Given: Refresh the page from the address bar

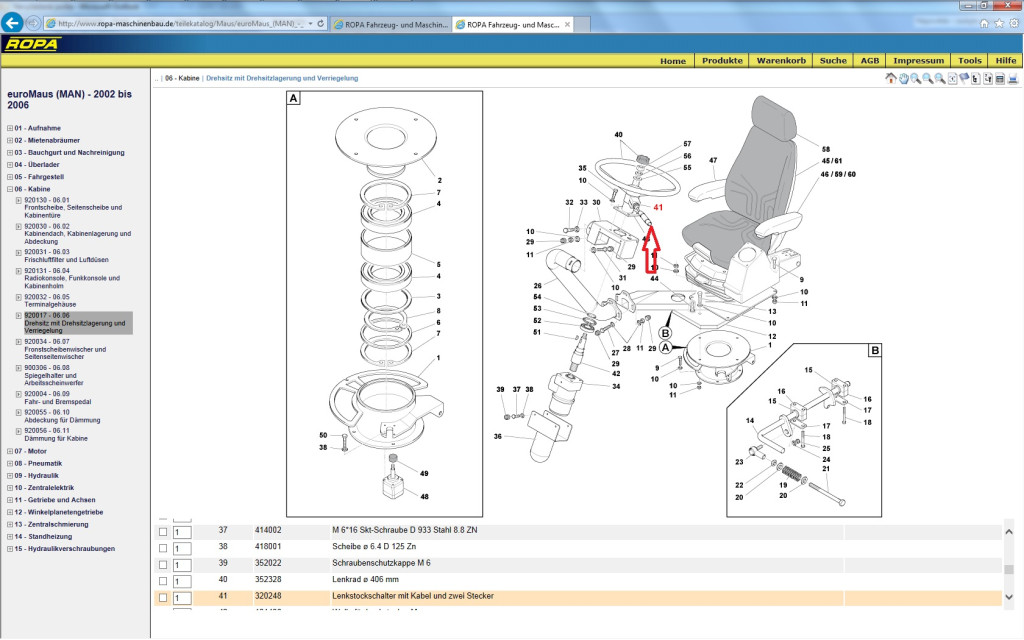Looking at the screenshot, I should coord(321,24).
